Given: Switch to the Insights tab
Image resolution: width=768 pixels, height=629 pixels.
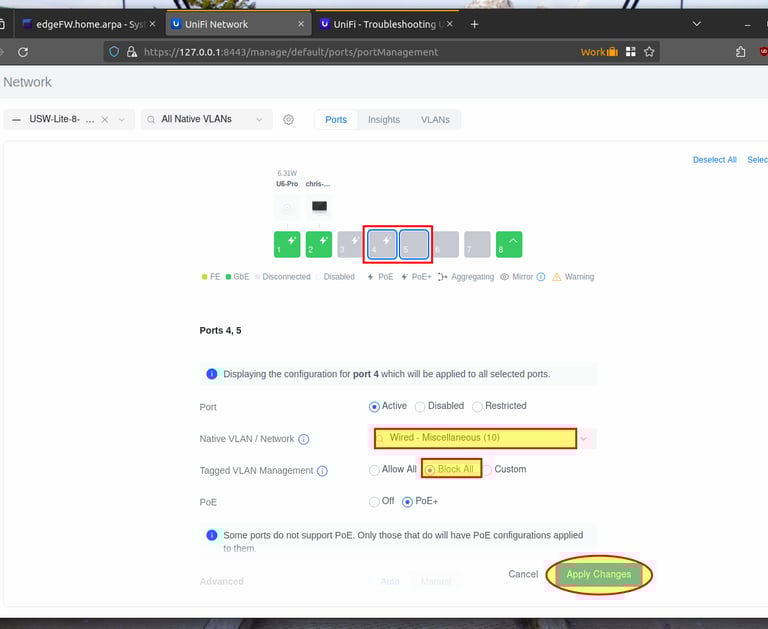Looking at the screenshot, I should 384,120.
